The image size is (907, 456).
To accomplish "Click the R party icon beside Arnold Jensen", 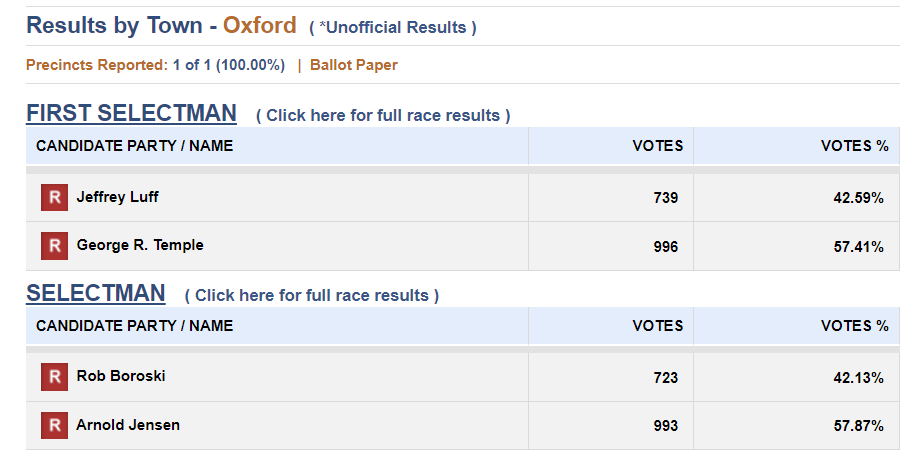I will click(54, 425).
